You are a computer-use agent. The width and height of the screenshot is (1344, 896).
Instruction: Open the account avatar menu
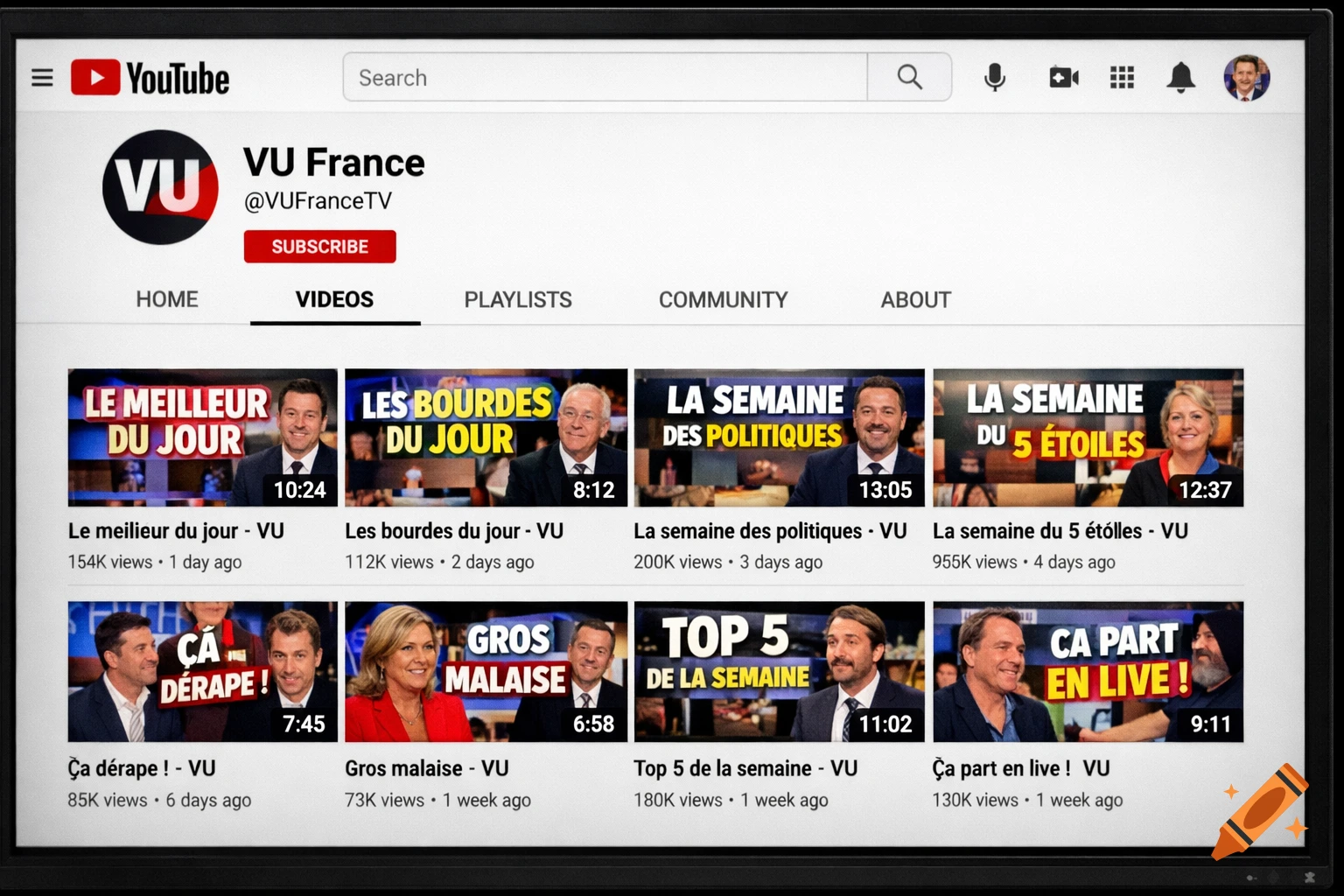tap(1246, 78)
